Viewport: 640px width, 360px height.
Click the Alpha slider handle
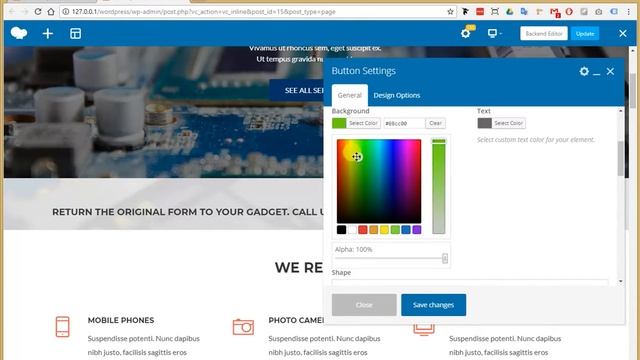(x=444, y=258)
